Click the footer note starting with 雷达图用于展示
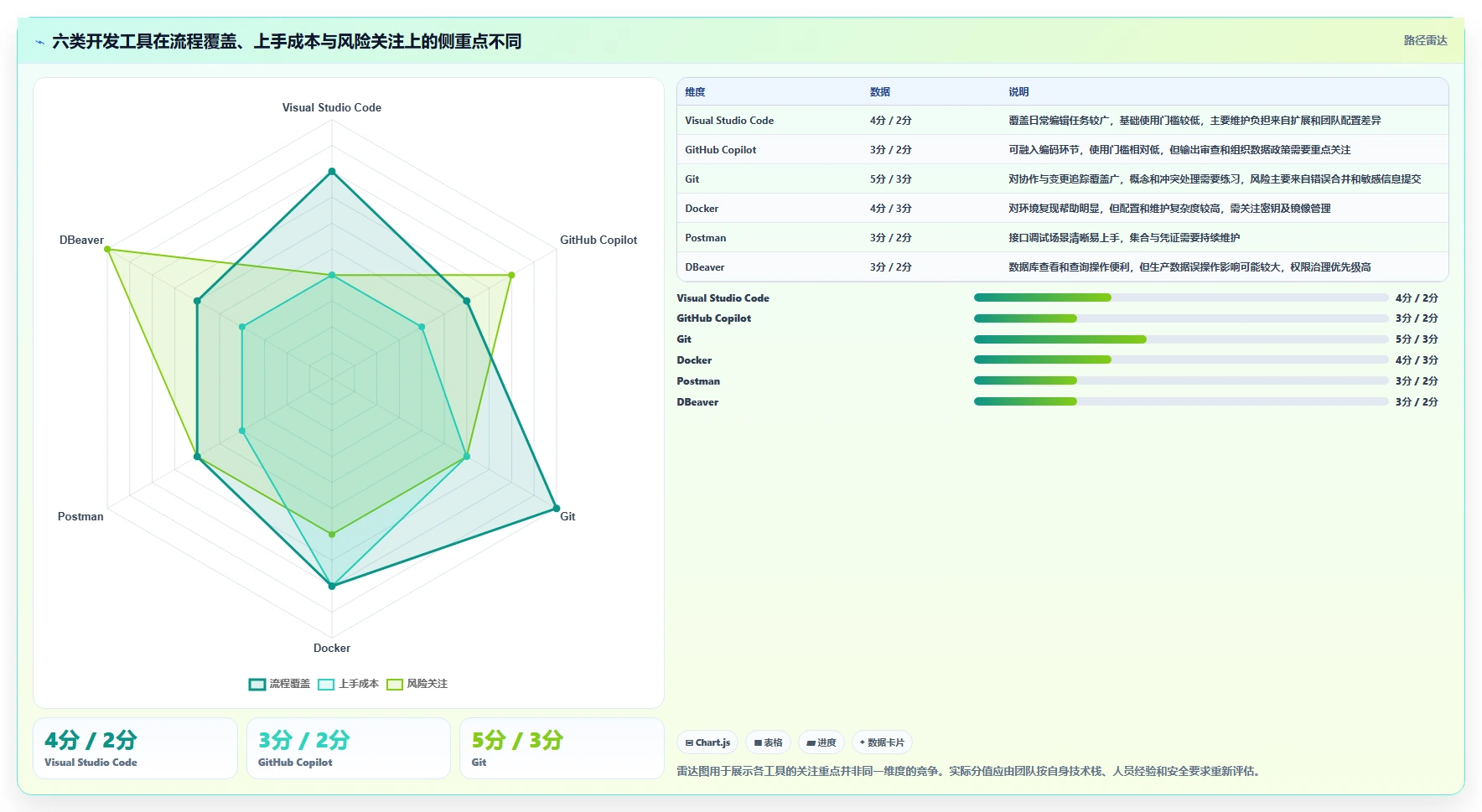This screenshot has height=812, width=1482. [x=971, y=771]
